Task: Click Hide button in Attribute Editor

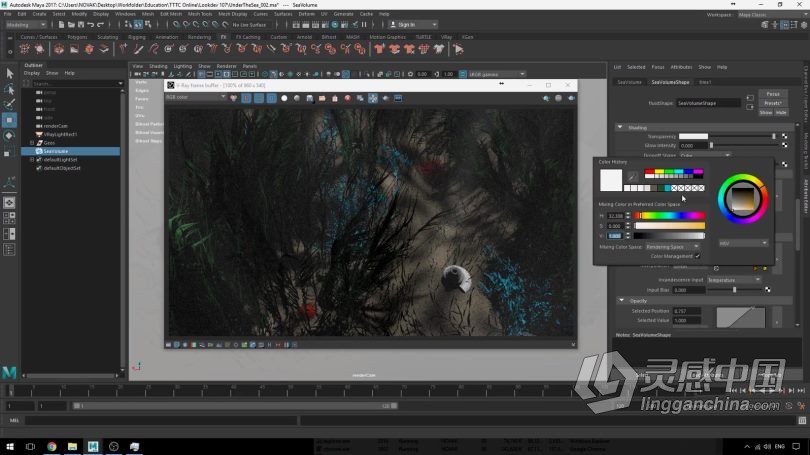Action: pyautogui.click(x=781, y=113)
